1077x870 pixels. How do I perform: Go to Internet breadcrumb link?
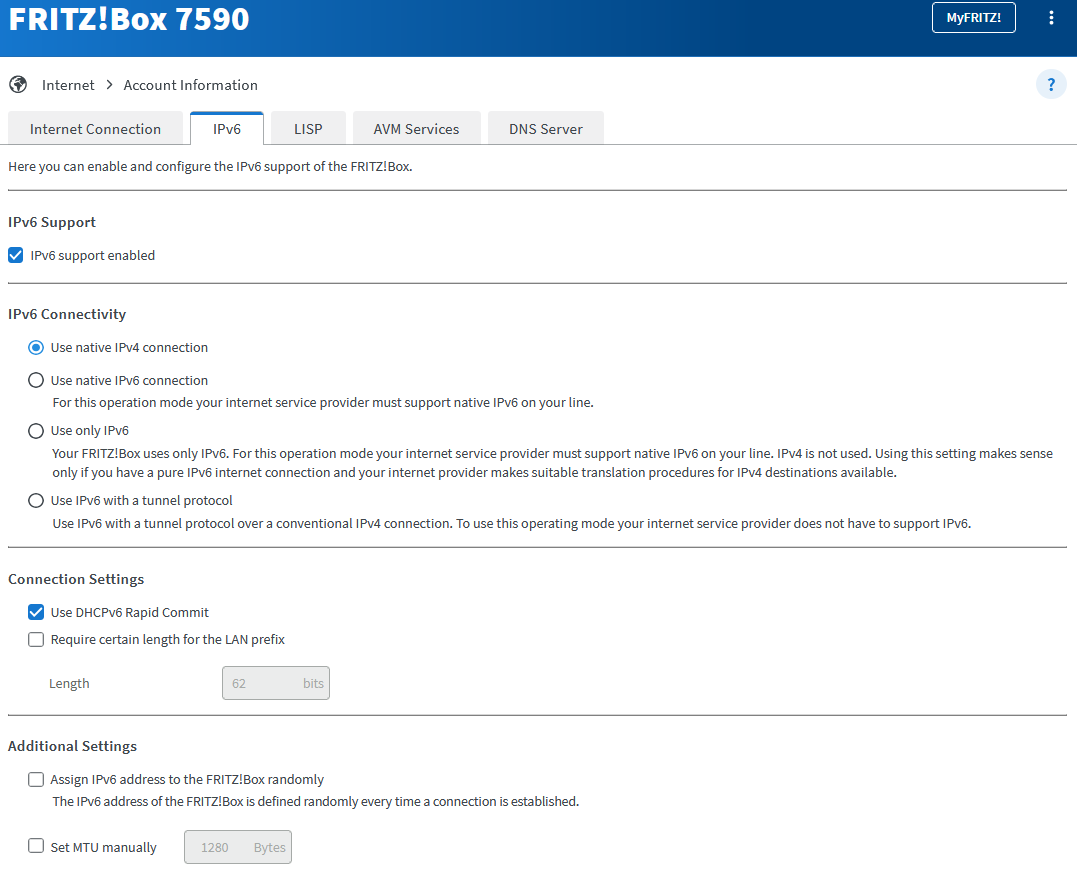click(x=68, y=85)
